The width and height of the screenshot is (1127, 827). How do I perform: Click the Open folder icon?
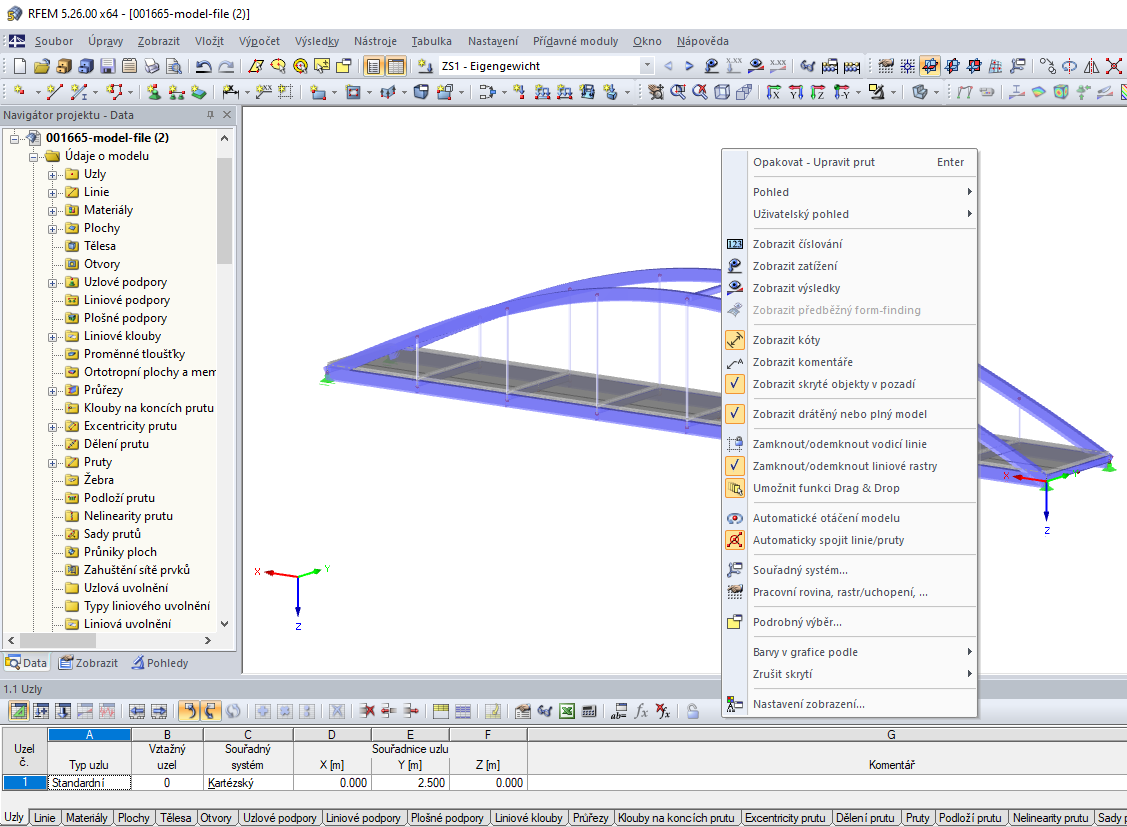(x=42, y=66)
